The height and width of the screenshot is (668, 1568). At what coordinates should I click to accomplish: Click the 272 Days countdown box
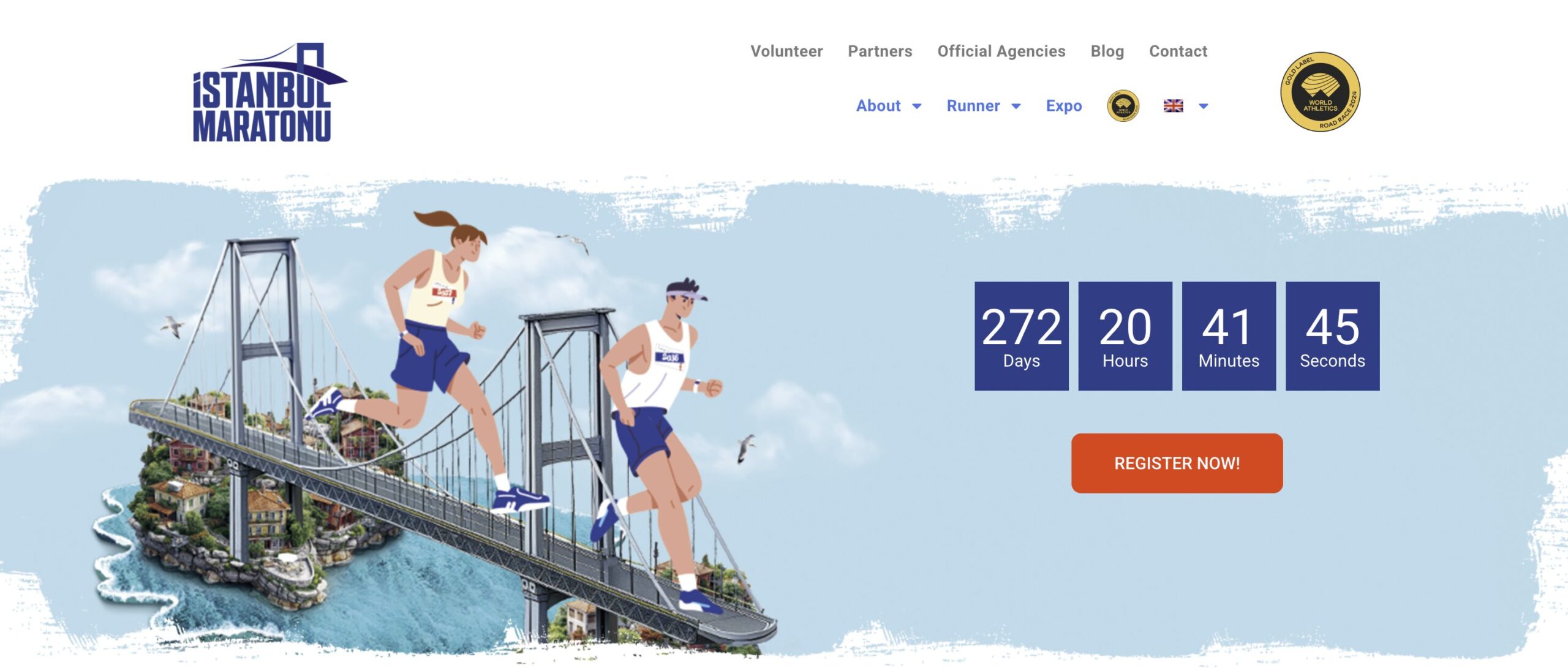1022,336
